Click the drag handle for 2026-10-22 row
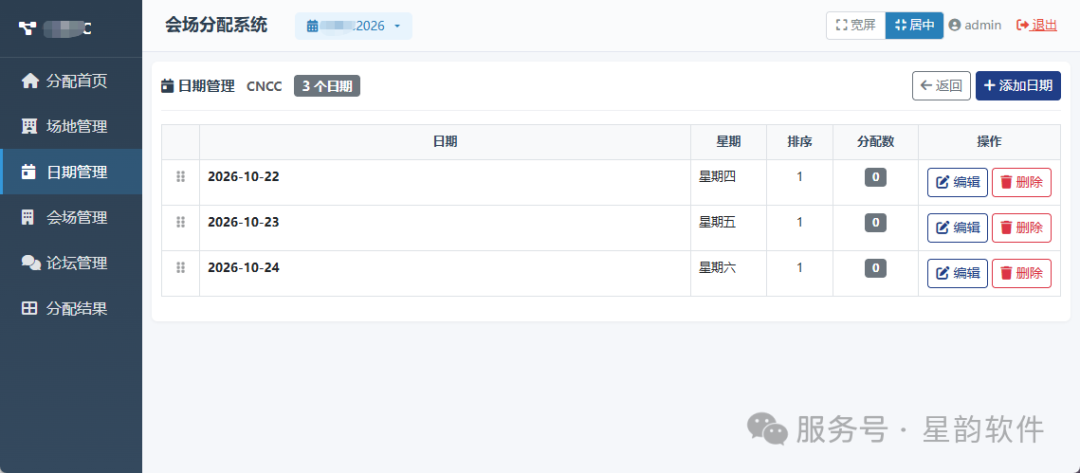 (180, 176)
